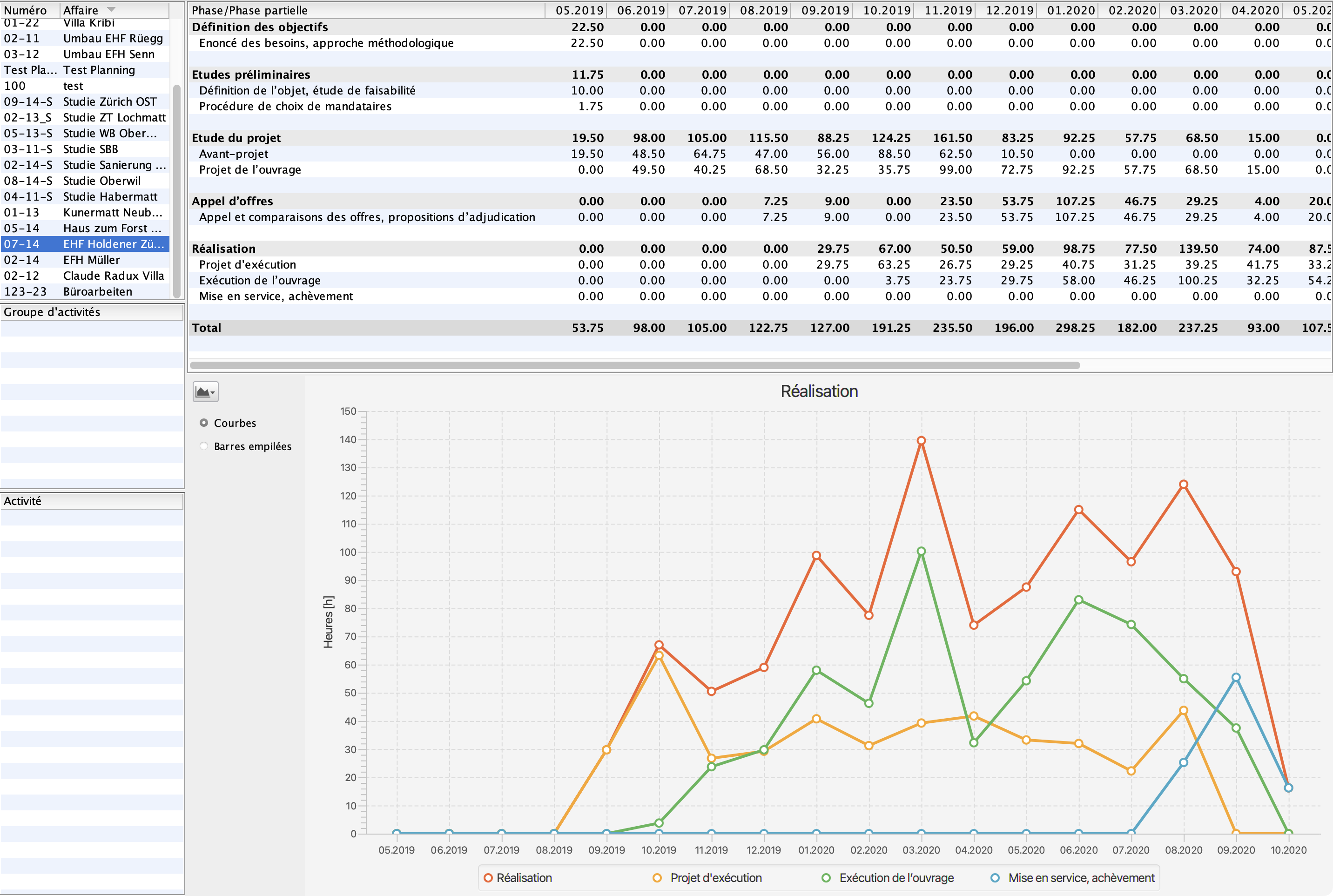Select the Projet de l'ouvrage row
Viewport: 1333px width, 896px height.
click(x=761, y=170)
